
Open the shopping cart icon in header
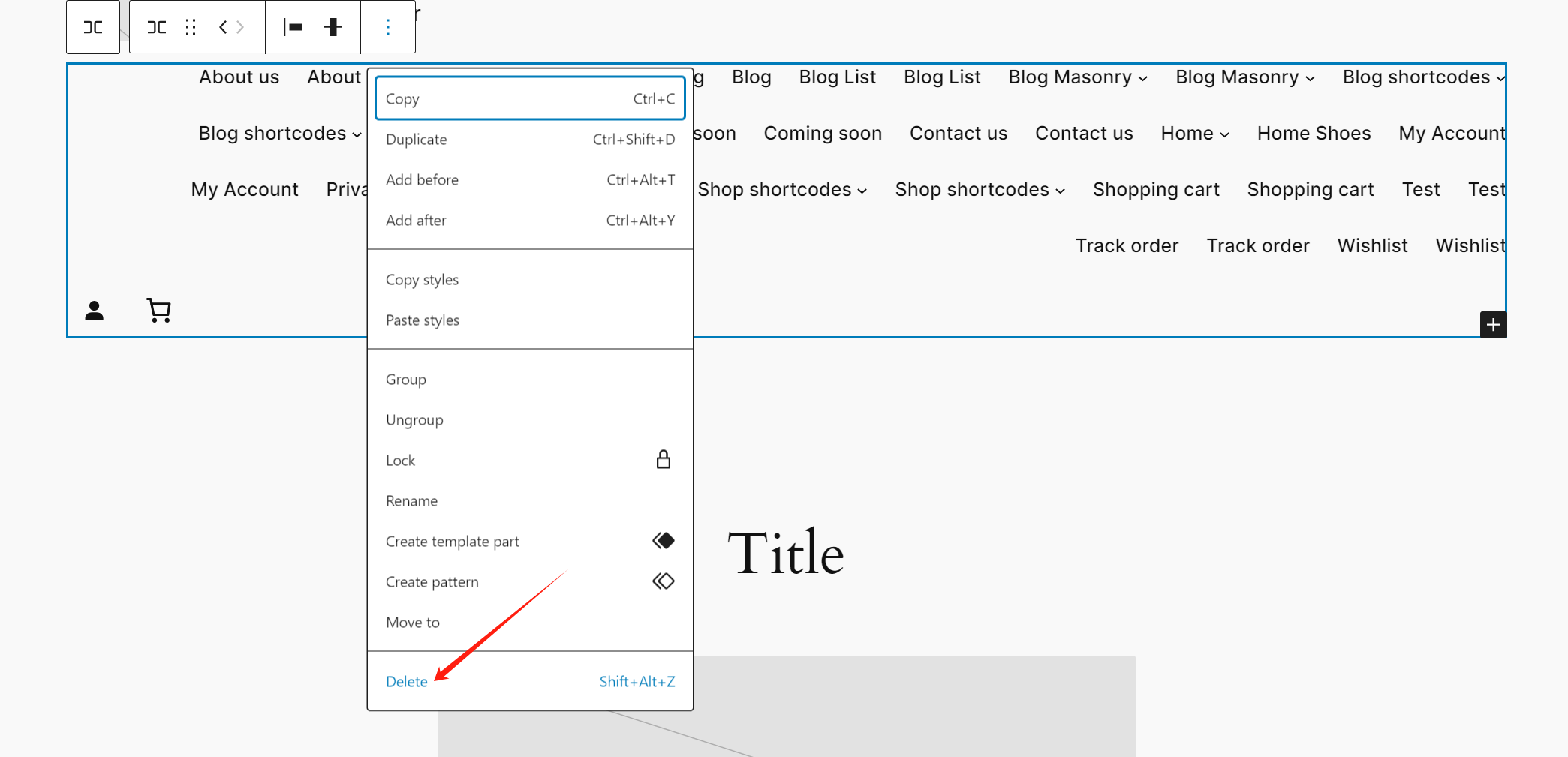pyautogui.click(x=158, y=310)
